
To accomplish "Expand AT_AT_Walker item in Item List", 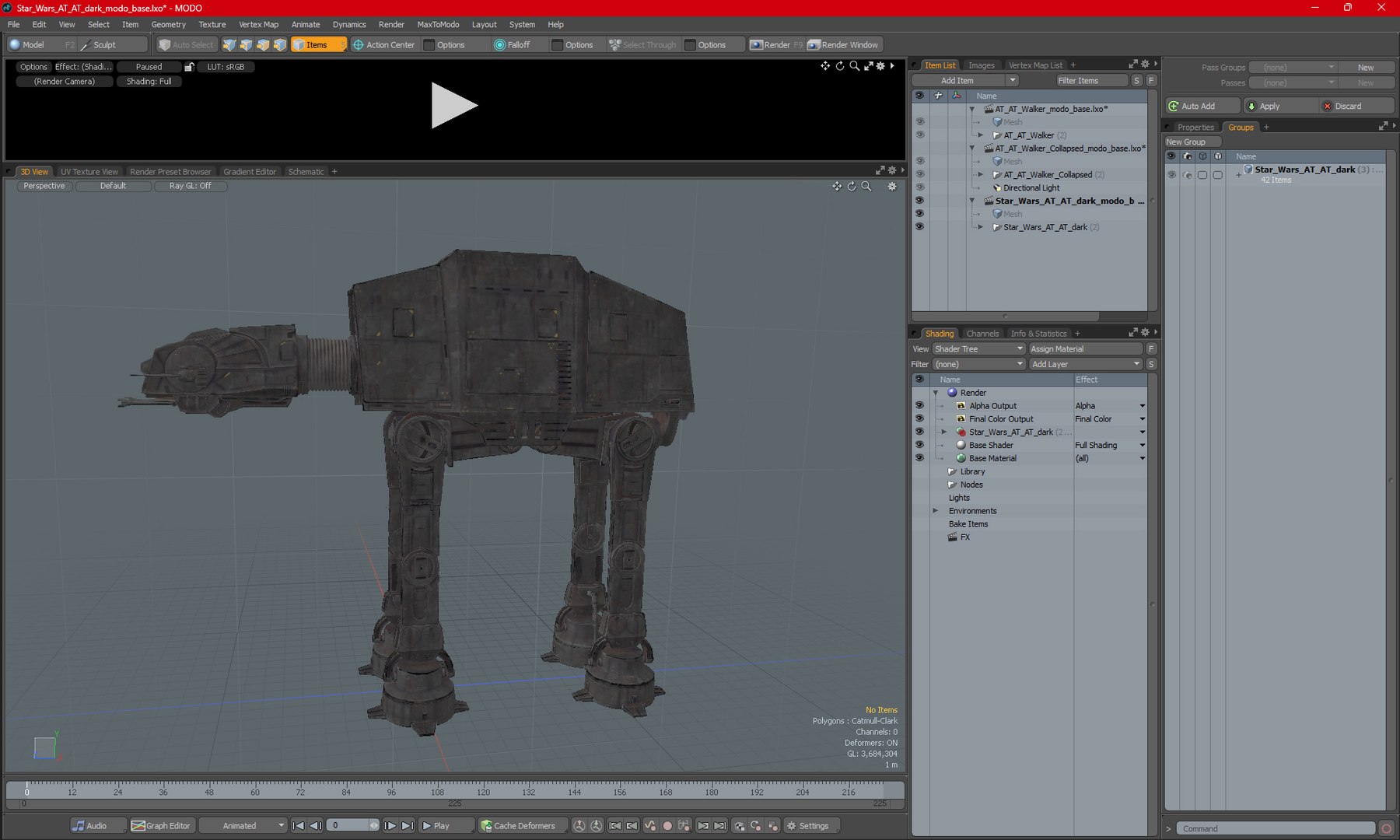I will point(981,135).
